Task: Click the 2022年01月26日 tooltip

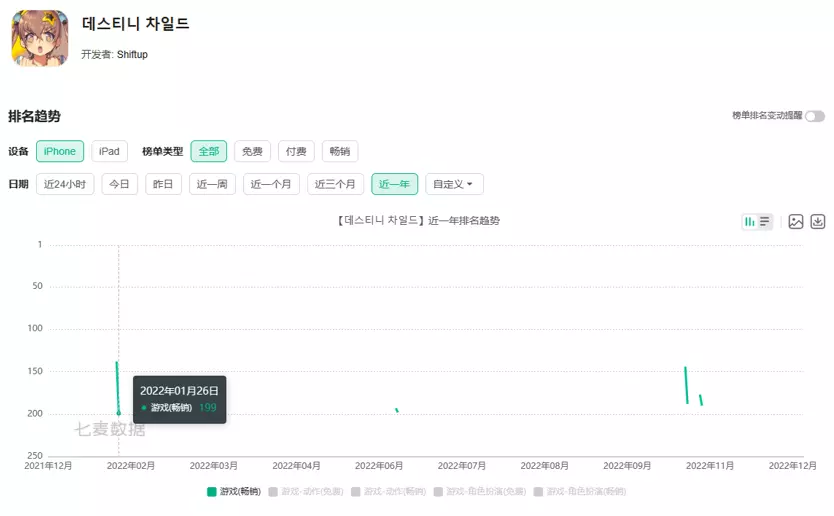Action: tap(179, 400)
